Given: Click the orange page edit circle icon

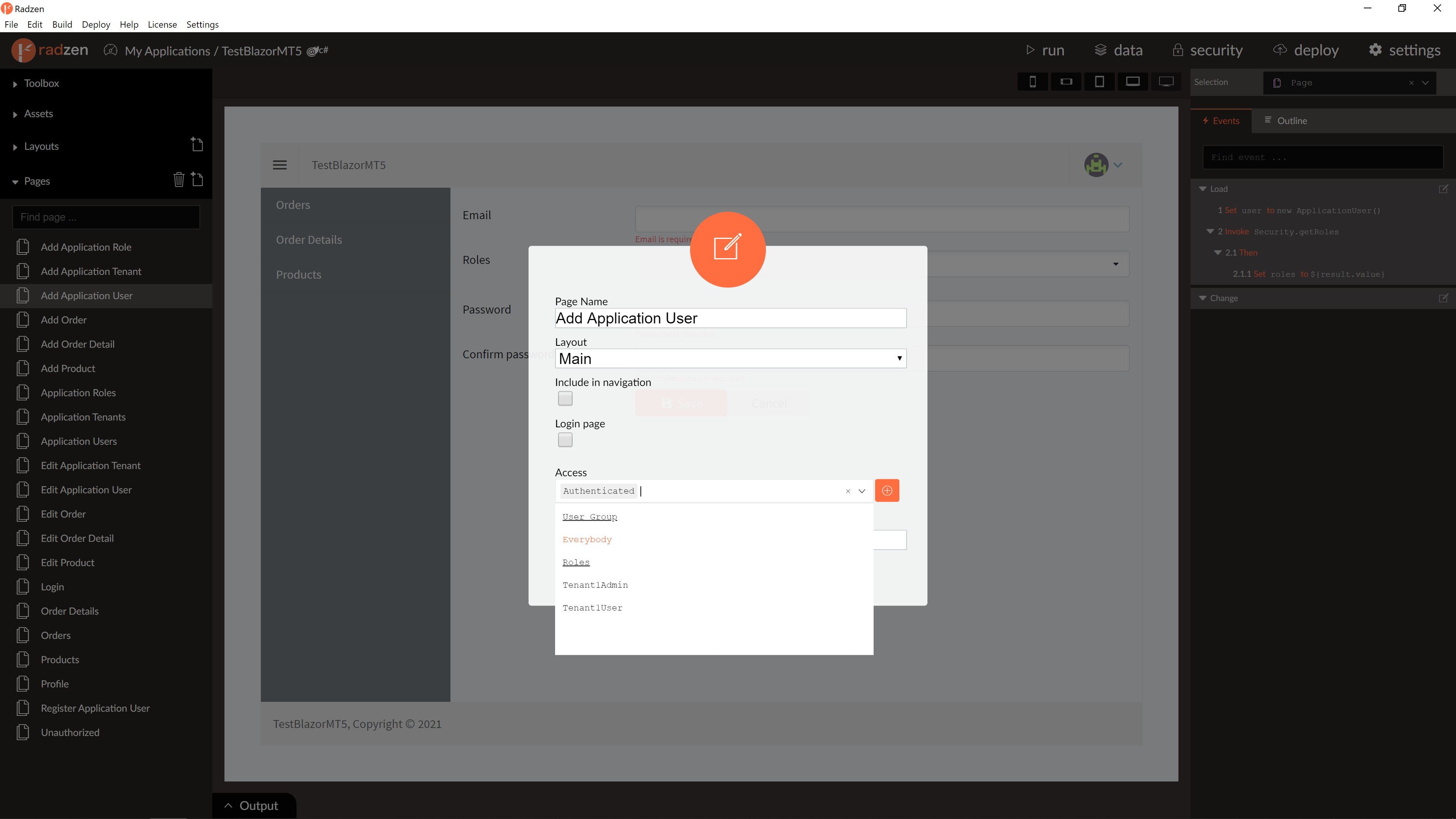Looking at the screenshot, I should click(x=728, y=249).
